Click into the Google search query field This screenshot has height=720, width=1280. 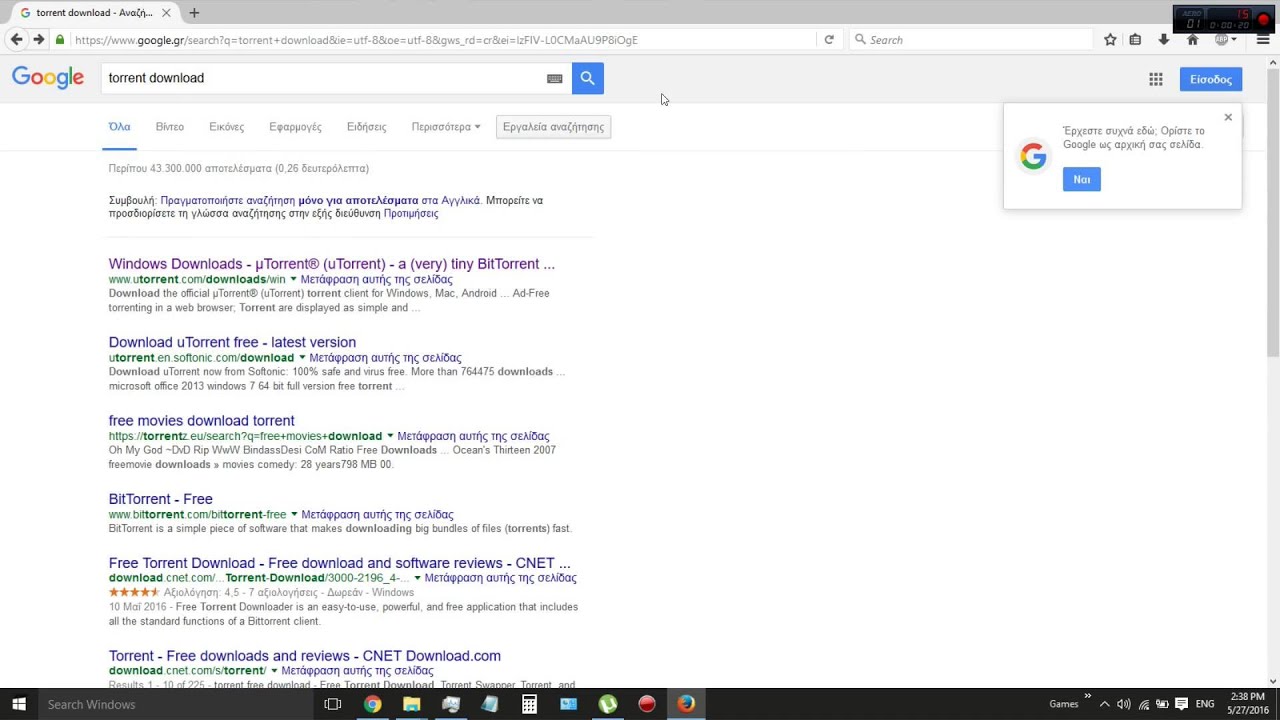[x=325, y=78]
